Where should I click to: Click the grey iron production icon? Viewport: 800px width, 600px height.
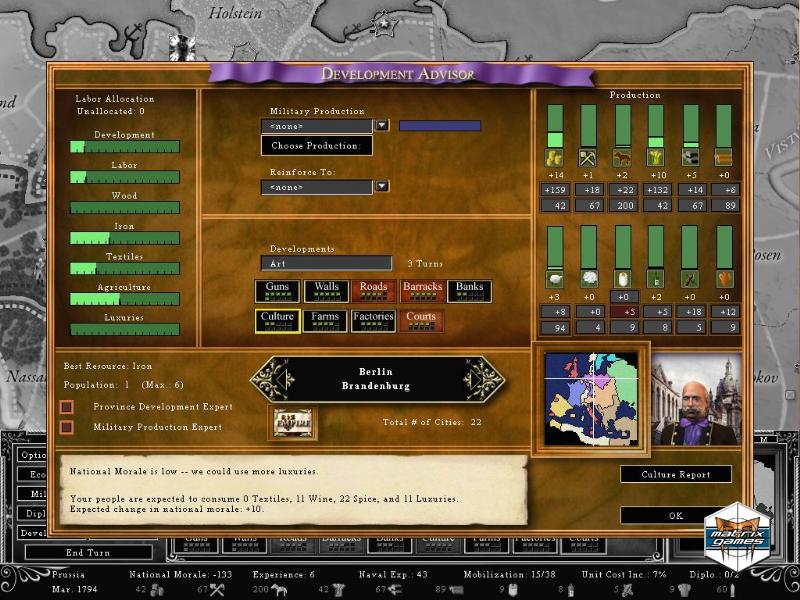click(690, 158)
